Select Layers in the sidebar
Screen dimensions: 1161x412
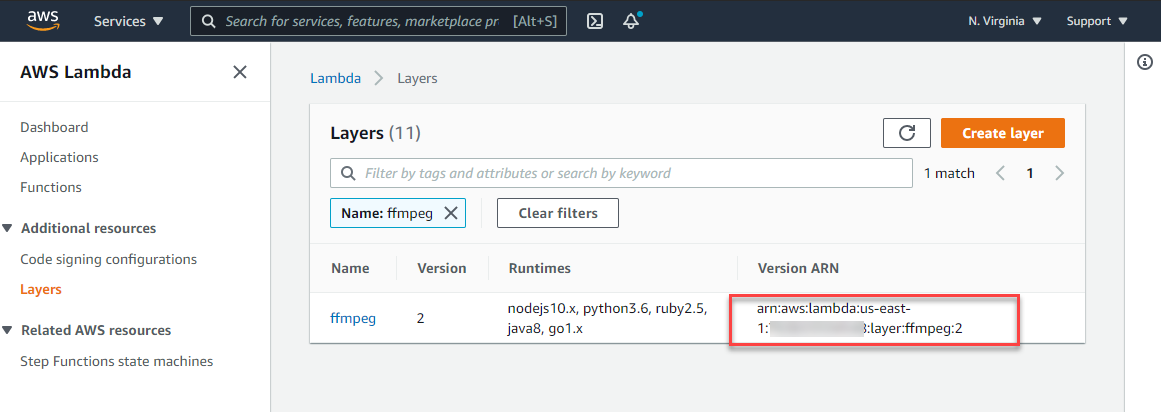coord(41,290)
